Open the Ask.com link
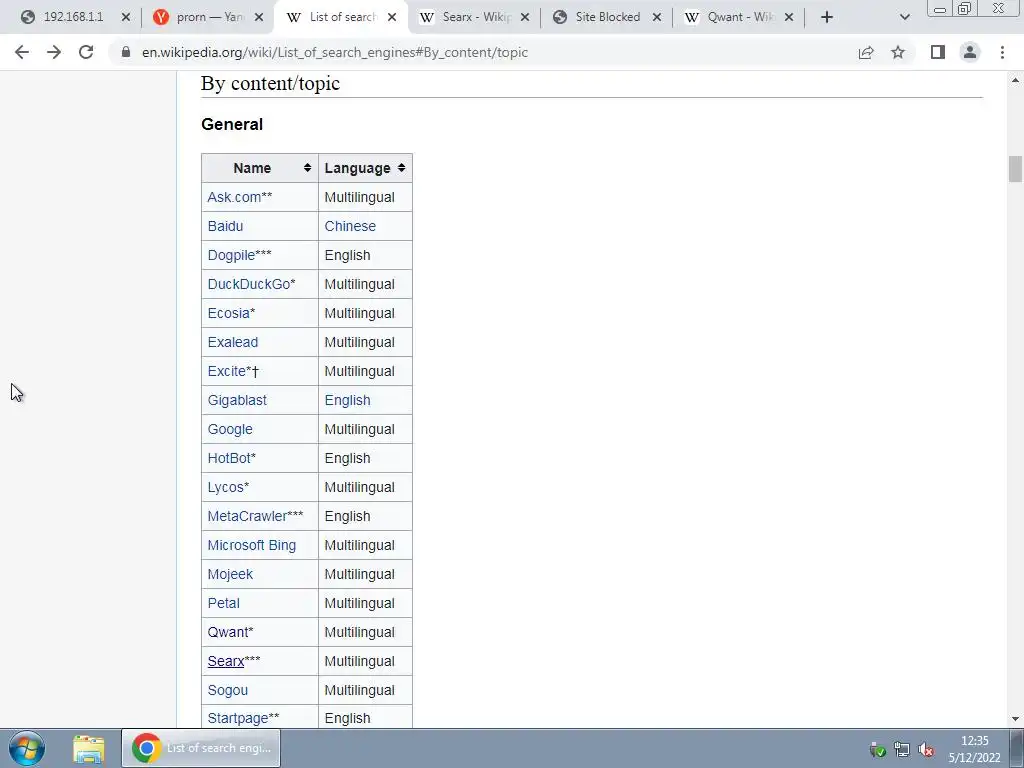This screenshot has width=1024, height=768. (234, 197)
